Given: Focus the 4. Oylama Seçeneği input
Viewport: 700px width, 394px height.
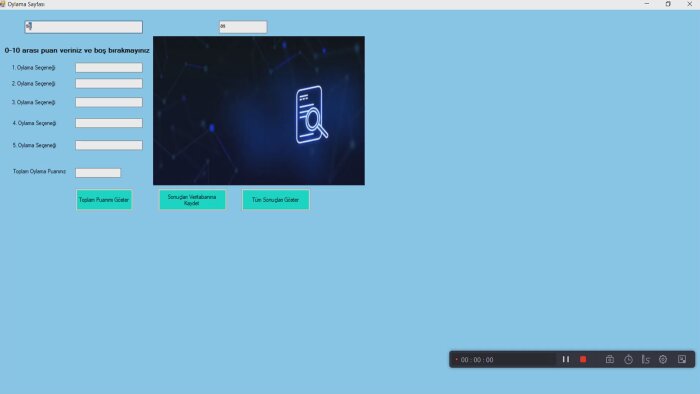Looking at the screenshot, I should [x=109, y=123].
